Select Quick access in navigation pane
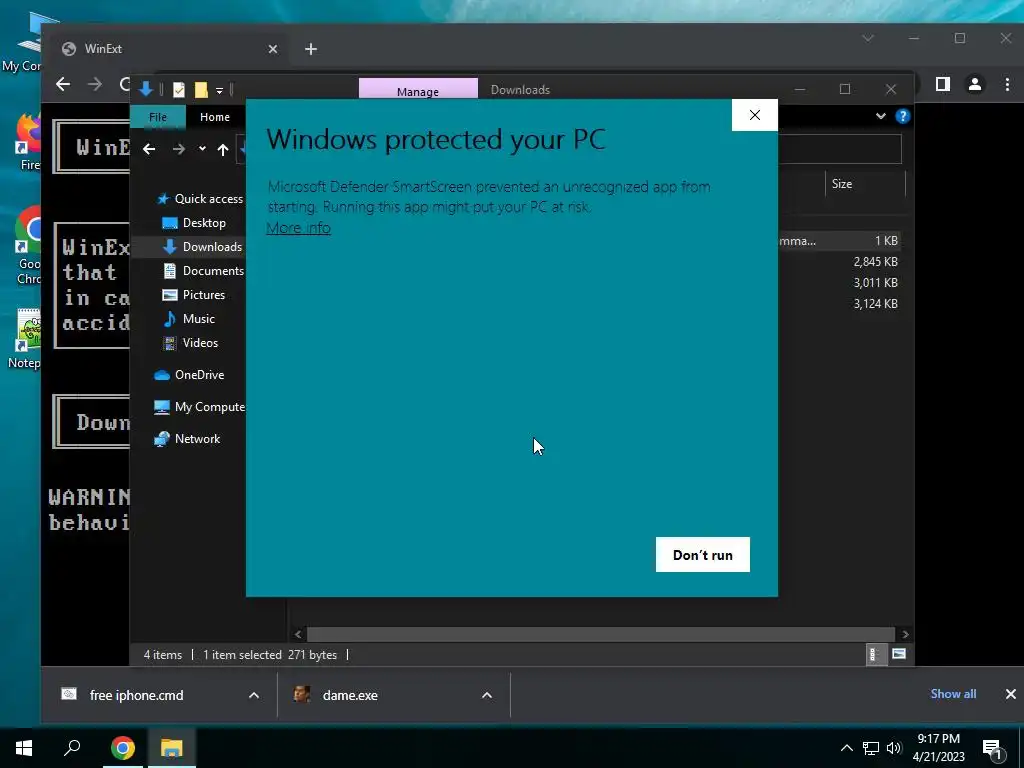This screenshot has height=768, width=1024. click(x=200, y=199)
